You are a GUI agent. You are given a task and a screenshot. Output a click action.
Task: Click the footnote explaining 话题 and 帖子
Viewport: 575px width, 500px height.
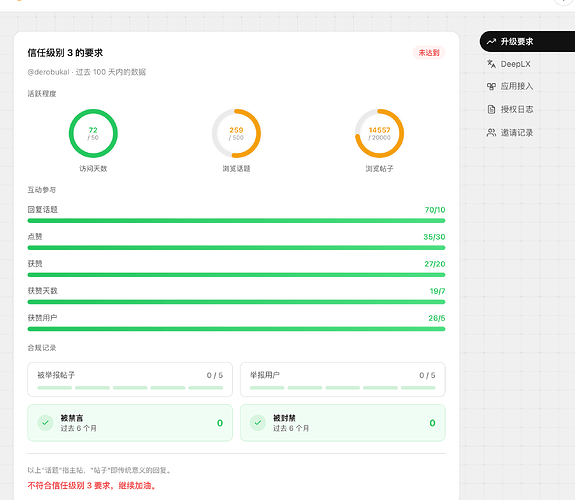[99, 470]
